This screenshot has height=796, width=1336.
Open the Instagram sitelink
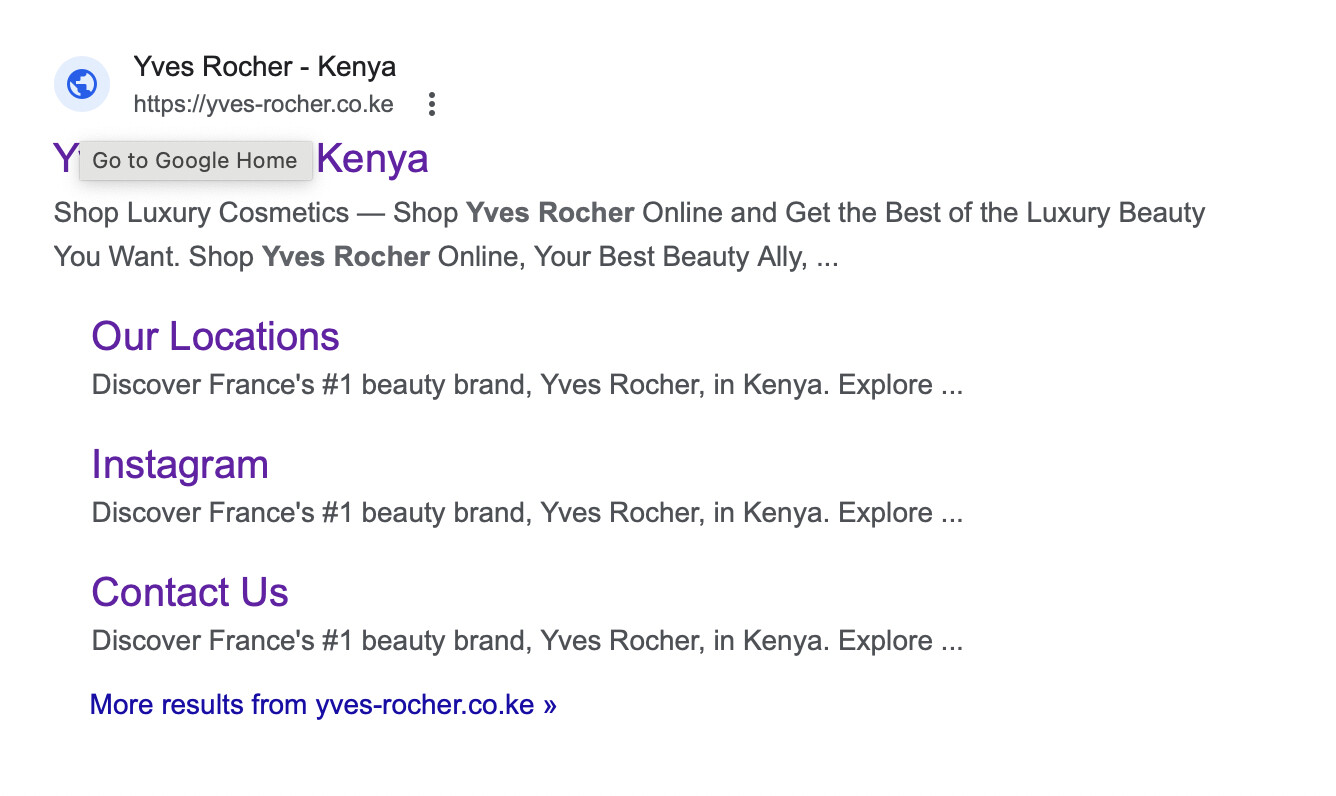(x=180, y=464)
